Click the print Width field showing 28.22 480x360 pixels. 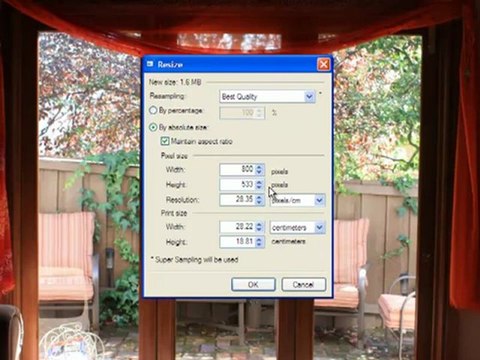pyautogui.click(x=238, y=227)
